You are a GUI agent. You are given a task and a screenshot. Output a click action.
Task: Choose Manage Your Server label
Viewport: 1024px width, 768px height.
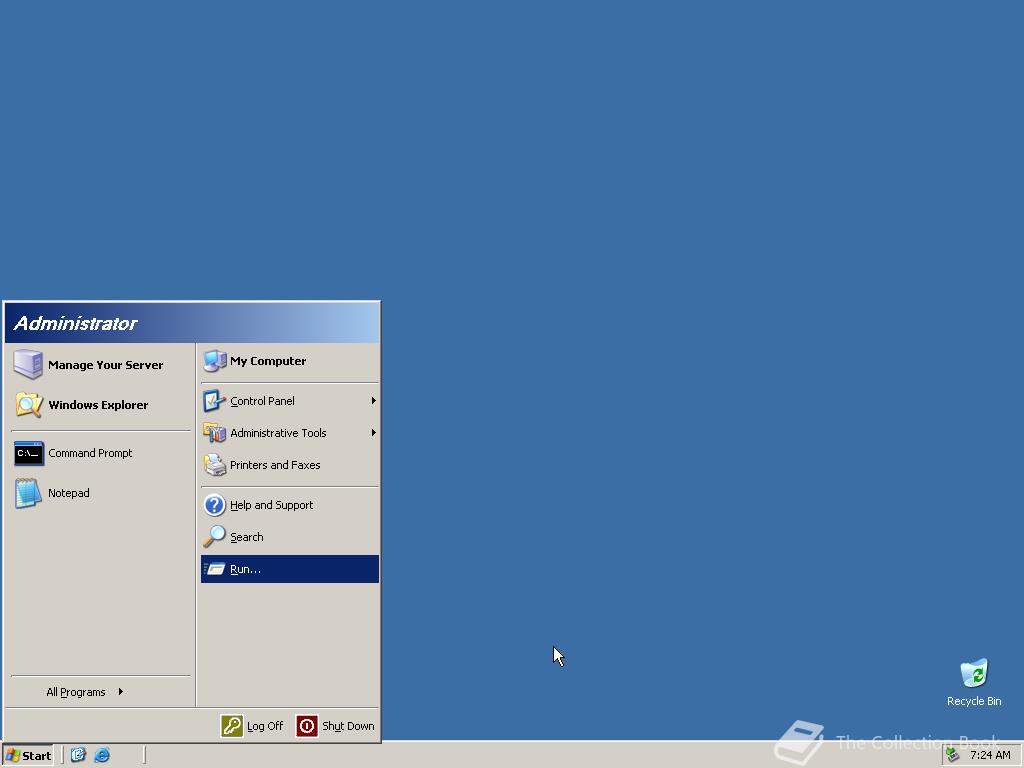[x=106, y=364]
